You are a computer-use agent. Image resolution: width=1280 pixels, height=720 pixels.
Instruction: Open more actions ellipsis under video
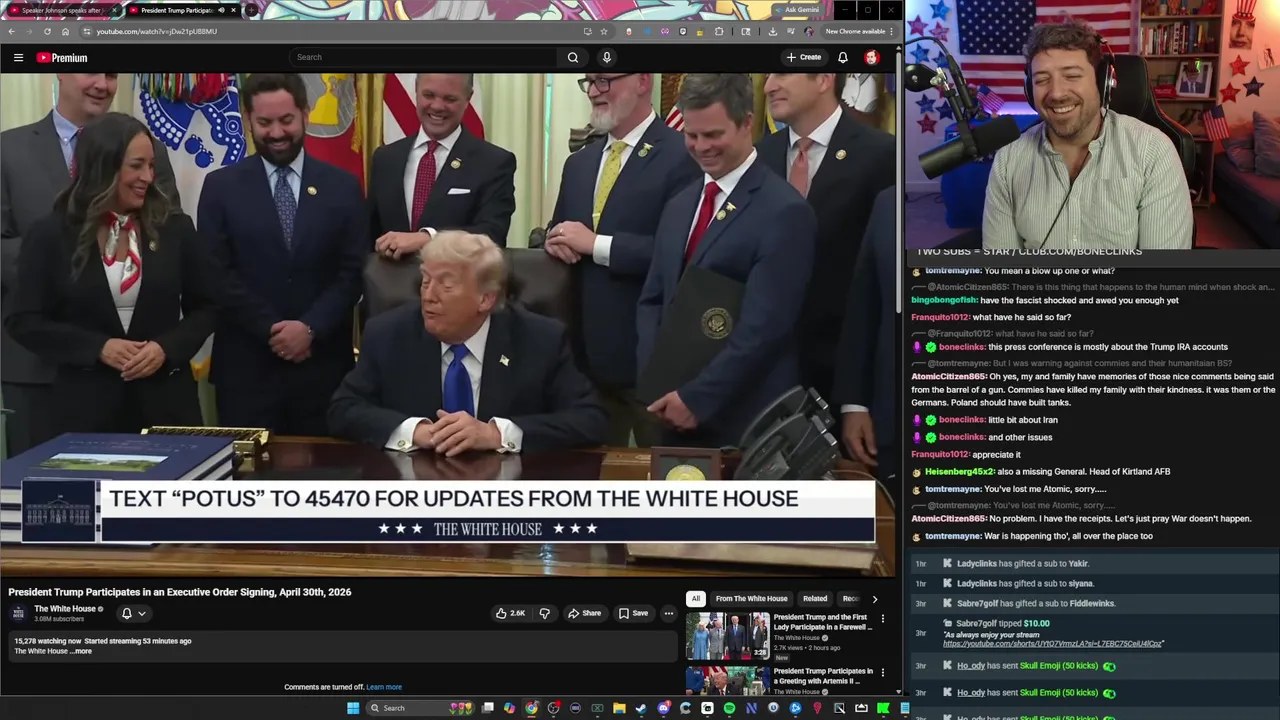click(x=669, y=613)
